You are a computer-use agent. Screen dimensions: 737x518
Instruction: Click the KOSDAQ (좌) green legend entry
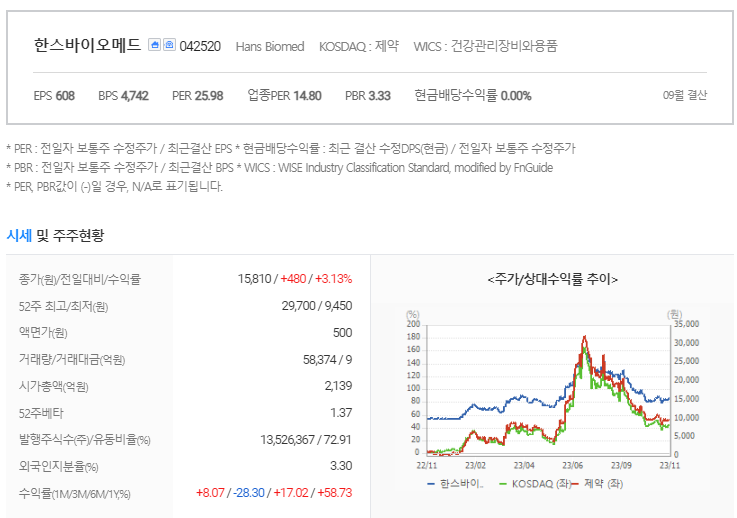pyautogui.click(x=535, y=483)
